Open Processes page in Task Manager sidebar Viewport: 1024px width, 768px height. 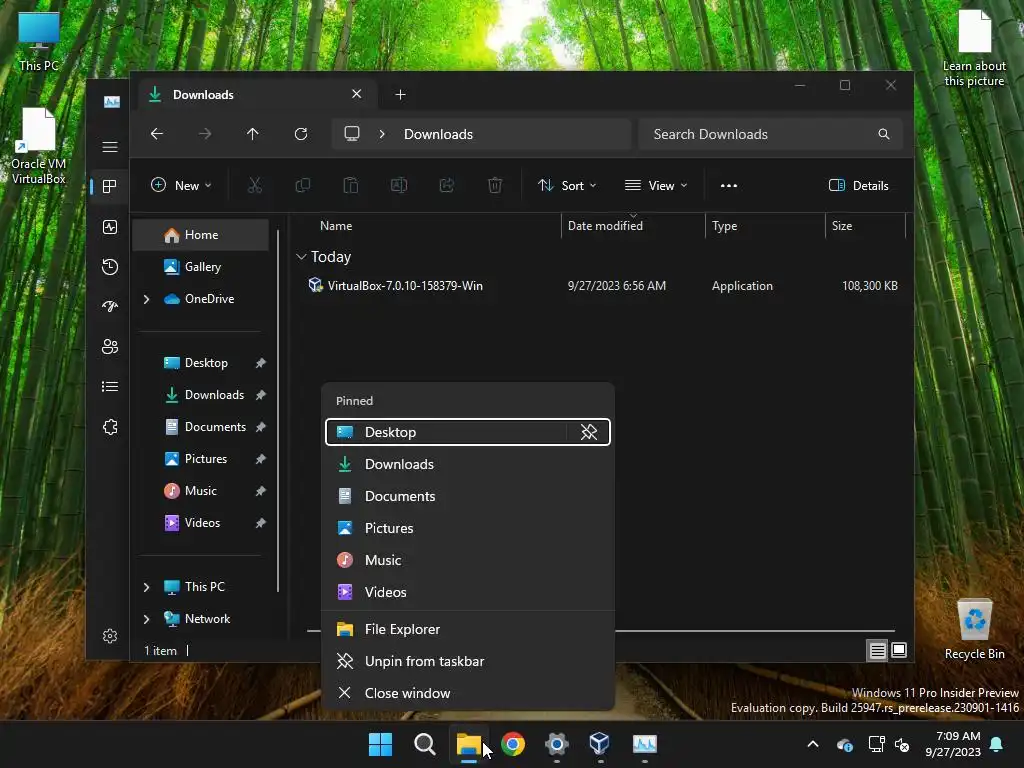[110, 187]
